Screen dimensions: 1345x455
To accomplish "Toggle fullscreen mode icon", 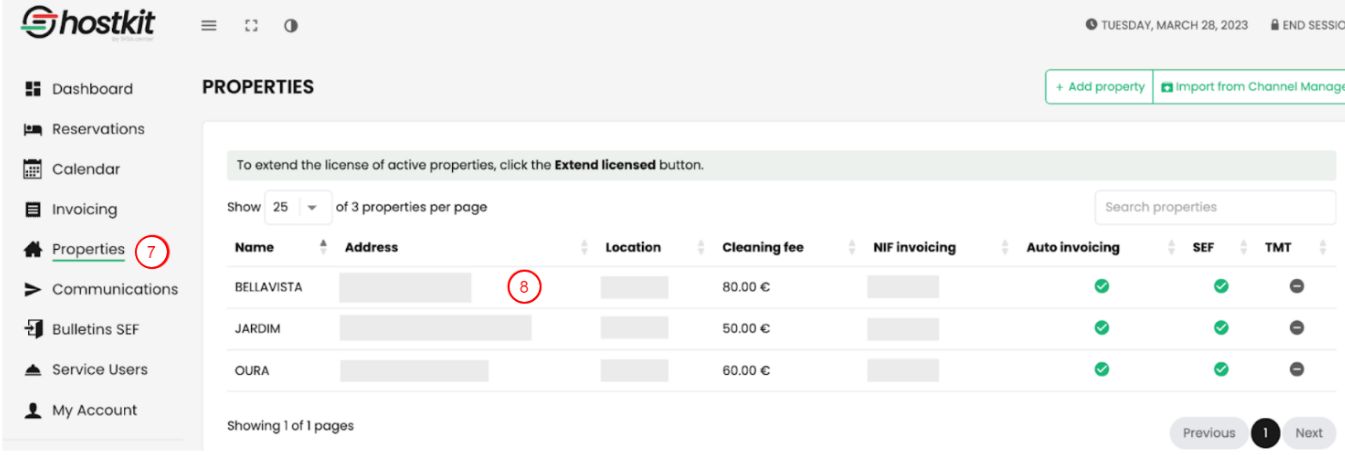I will pyautogui.click(x=251, y=26).
